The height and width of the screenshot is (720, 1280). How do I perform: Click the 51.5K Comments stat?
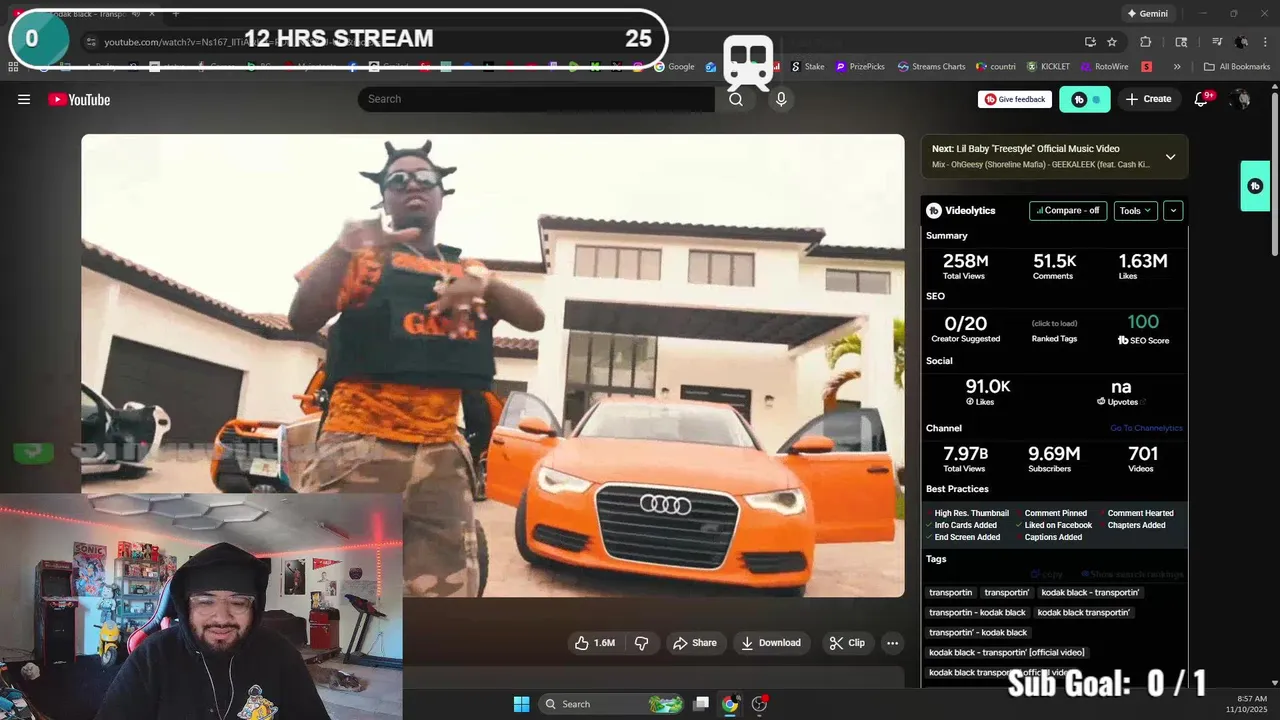(x=1053, y=265)
